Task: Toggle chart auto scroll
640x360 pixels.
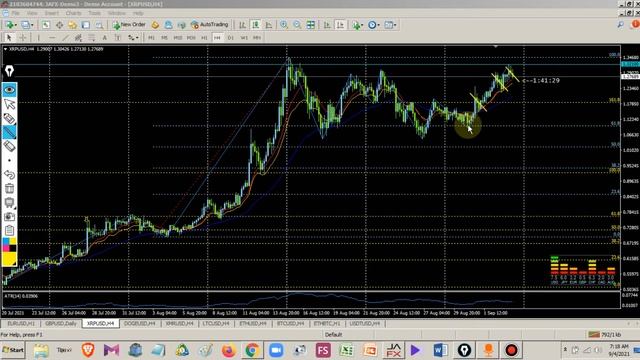Action: [327, 25]
